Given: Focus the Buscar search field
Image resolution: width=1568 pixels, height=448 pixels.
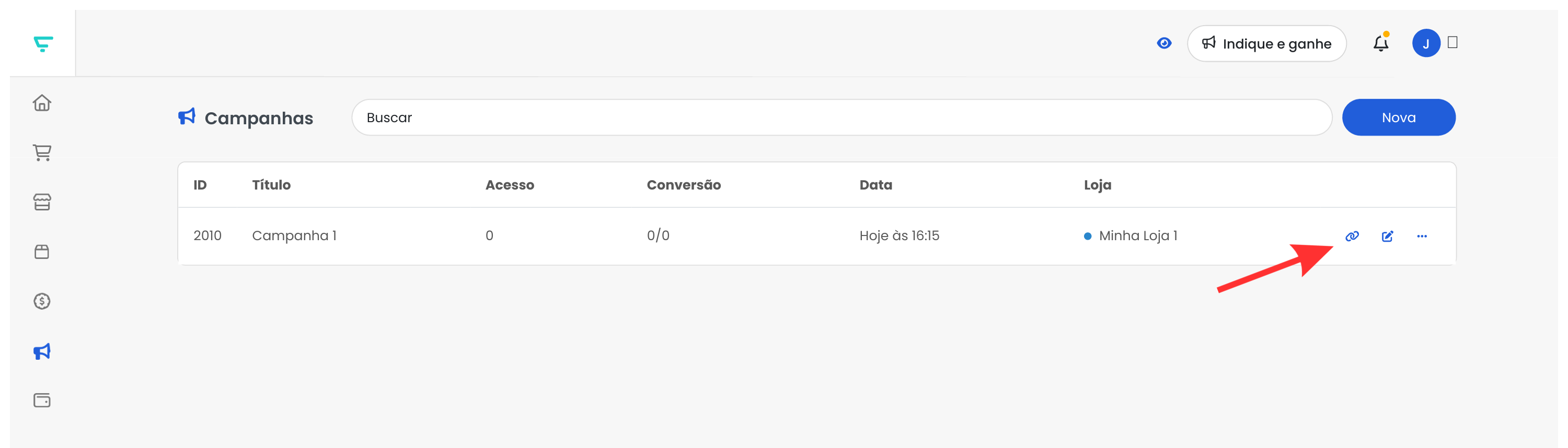Looking at the screenshot, I should [x=841, y=117].
